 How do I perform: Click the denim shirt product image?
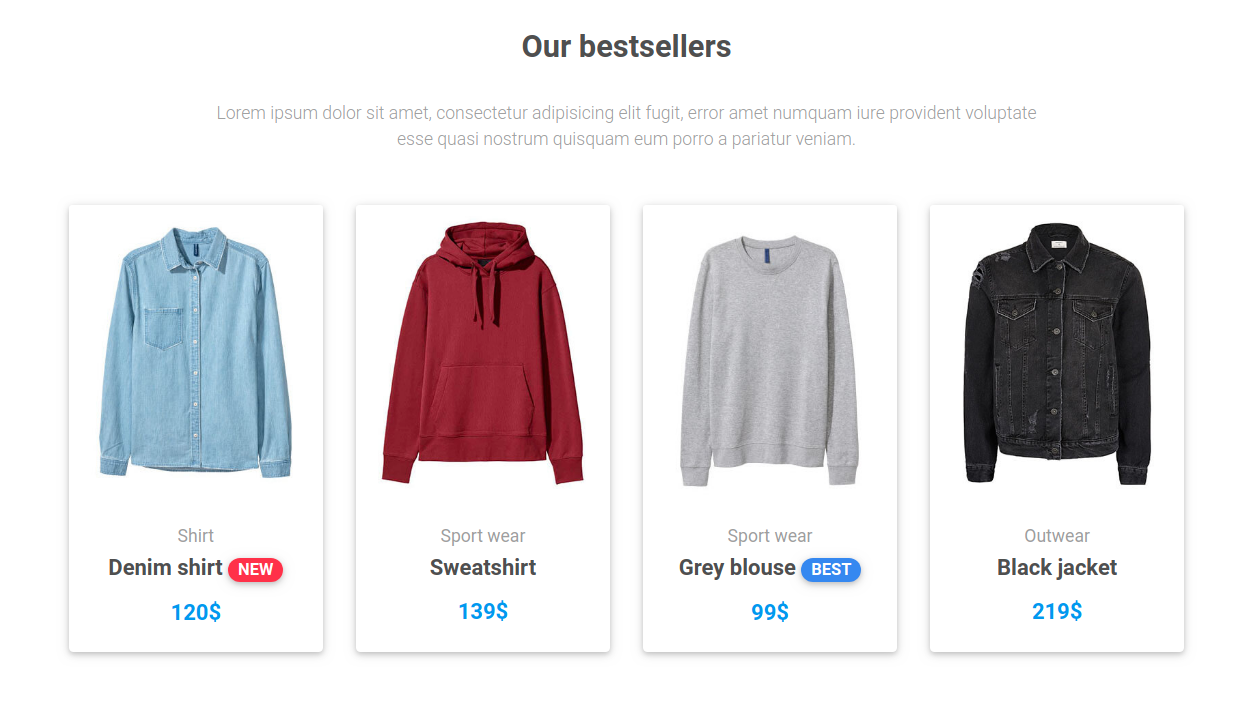(195, 350)
